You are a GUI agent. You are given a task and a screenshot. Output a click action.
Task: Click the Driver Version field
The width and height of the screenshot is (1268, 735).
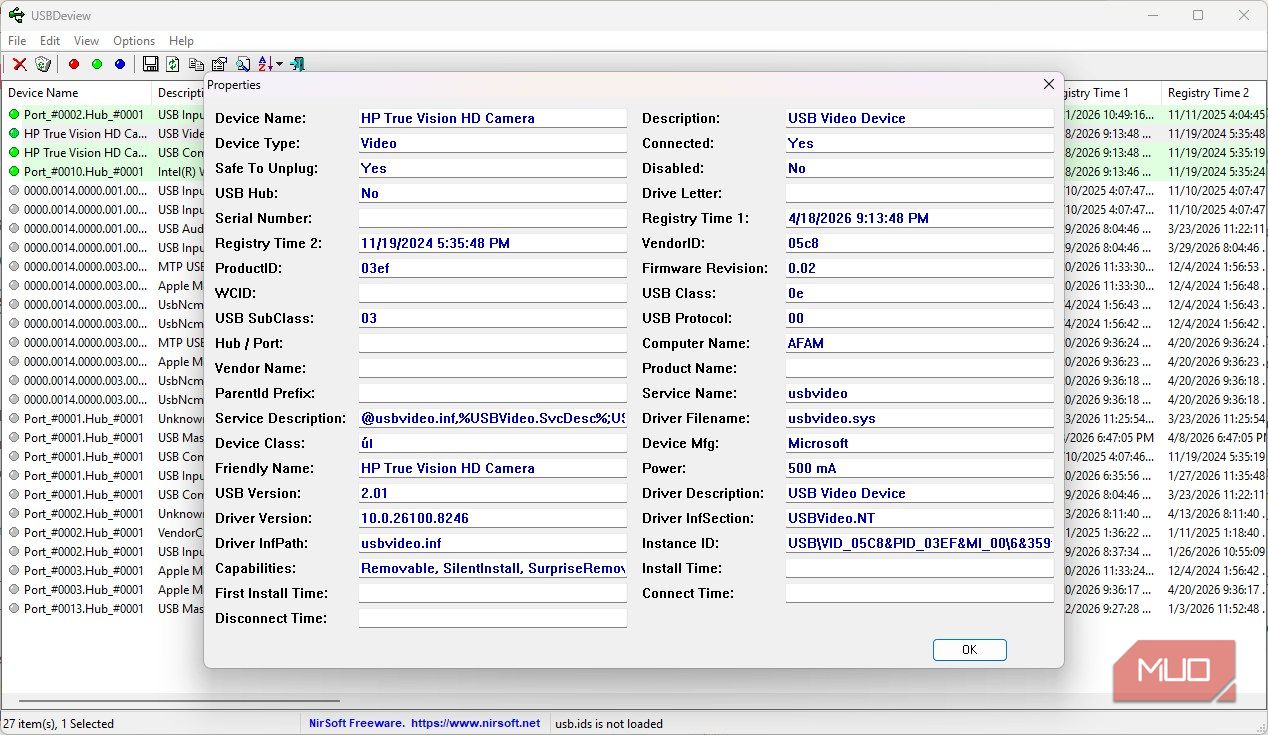click(x=493, y=518)
